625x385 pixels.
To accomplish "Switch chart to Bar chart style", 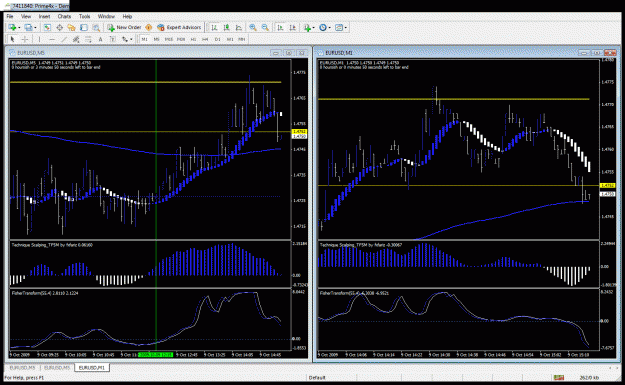I will 214,28.
